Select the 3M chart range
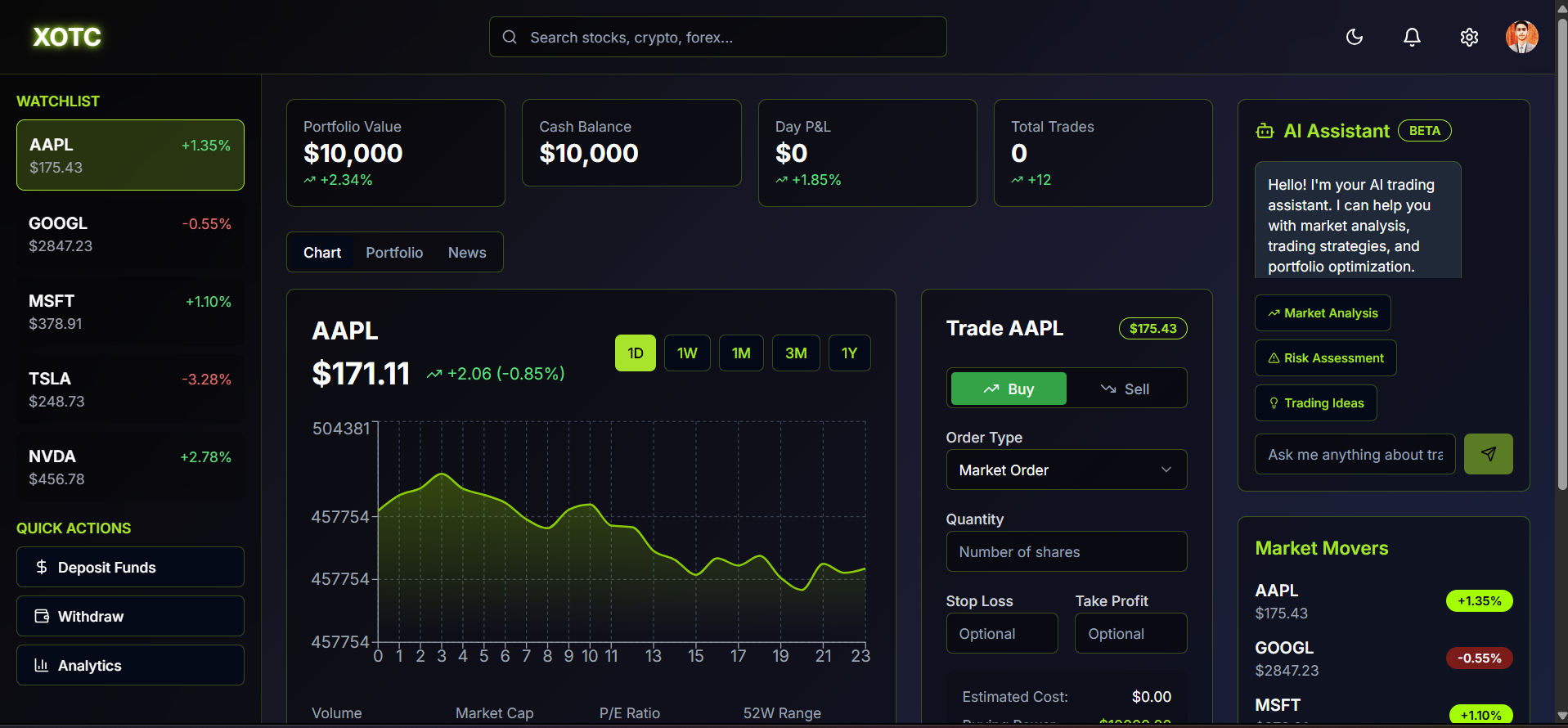The image size is (1568, 728). click(x=796, y=353)
